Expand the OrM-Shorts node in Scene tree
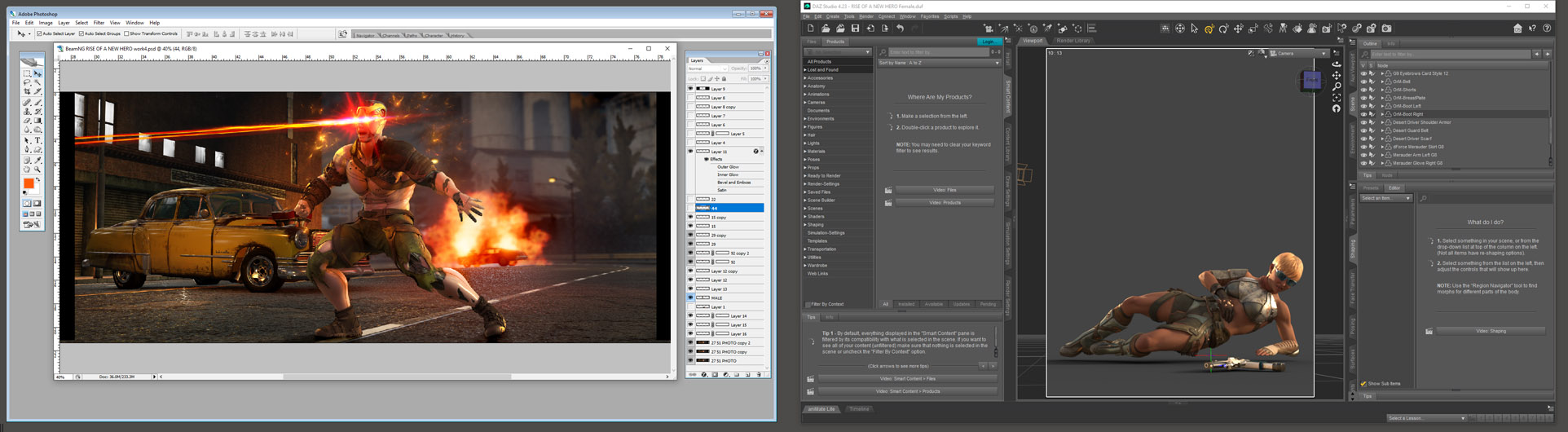1568x432 pixels. [1382, 90]
